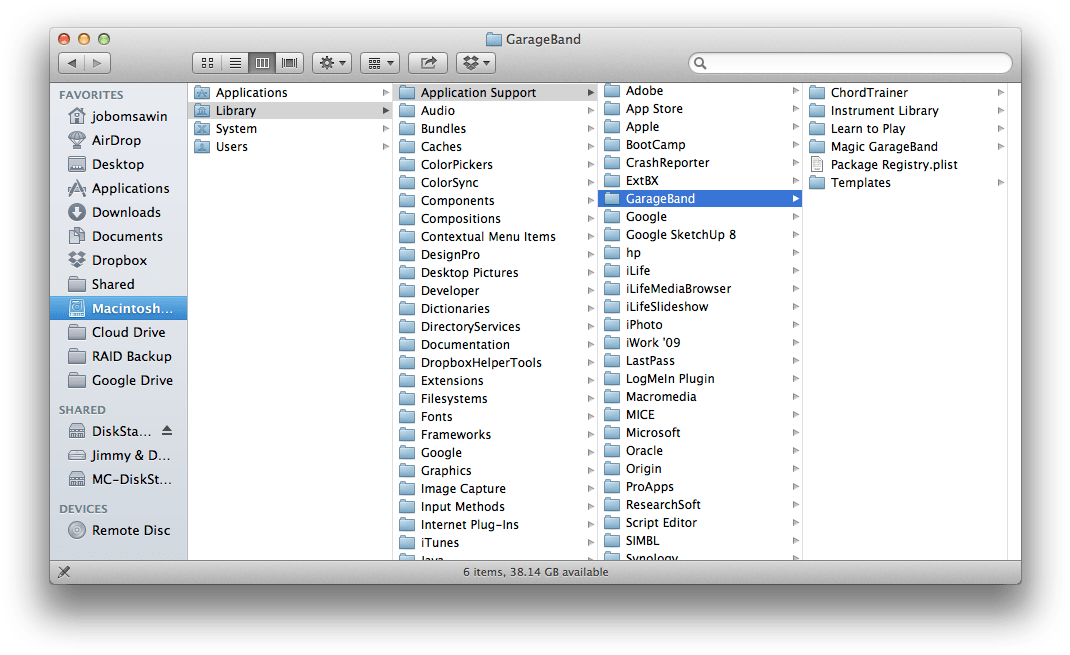Expand the Audio folder arrow
The image size is (1070, 655).
tap(590, 111)
